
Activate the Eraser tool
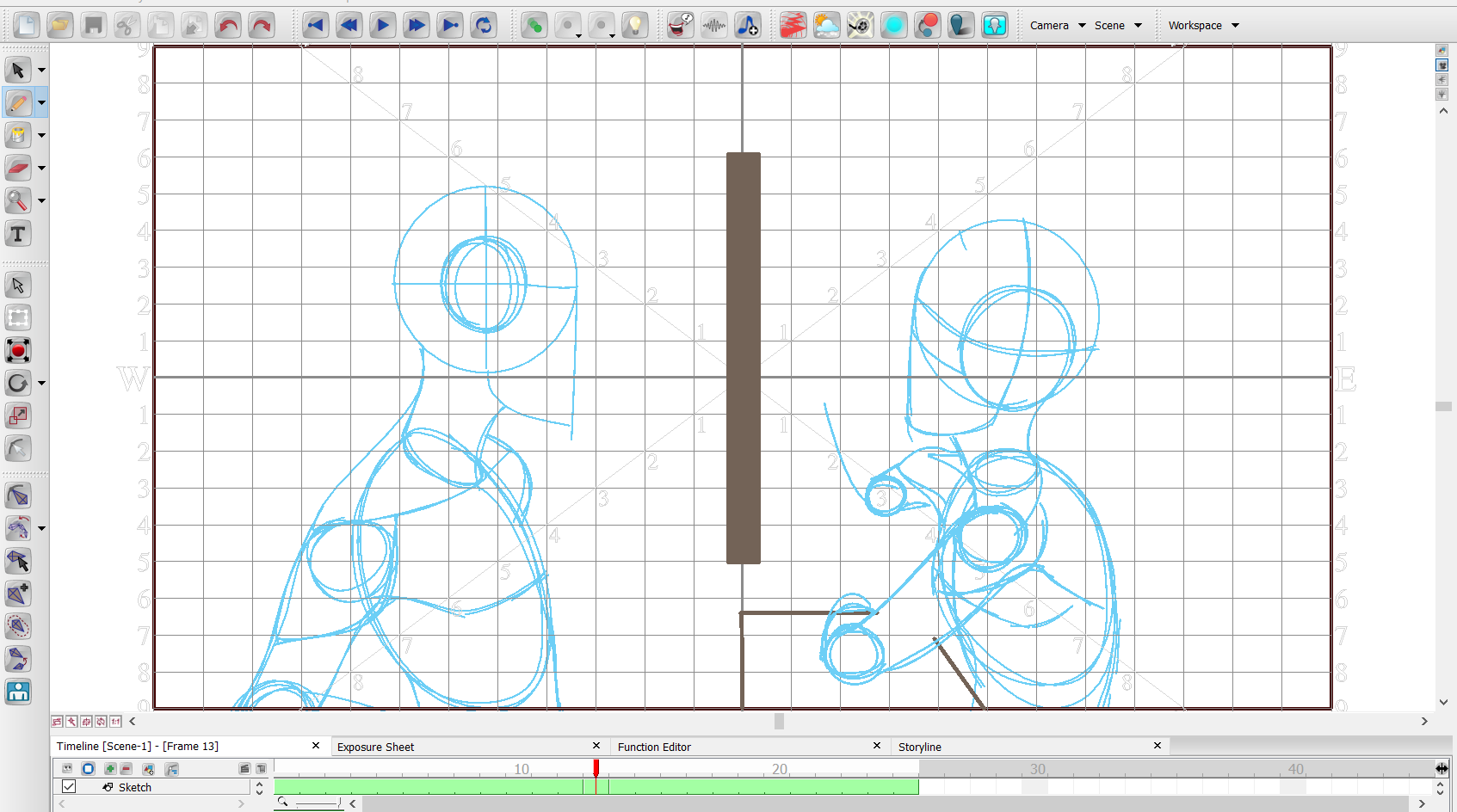coord(18,168)
